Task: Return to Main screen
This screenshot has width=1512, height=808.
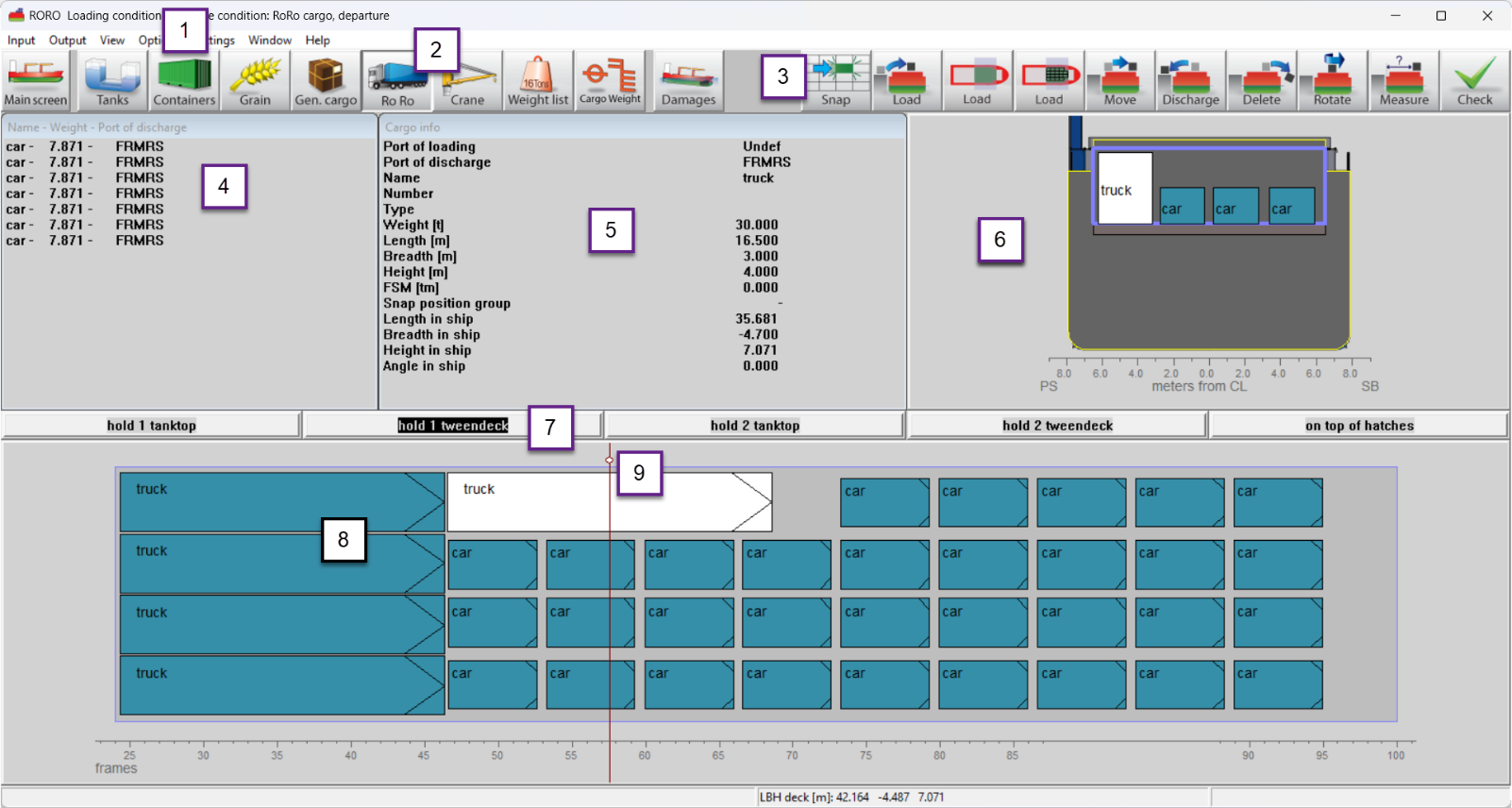Action: coord(36,81)
